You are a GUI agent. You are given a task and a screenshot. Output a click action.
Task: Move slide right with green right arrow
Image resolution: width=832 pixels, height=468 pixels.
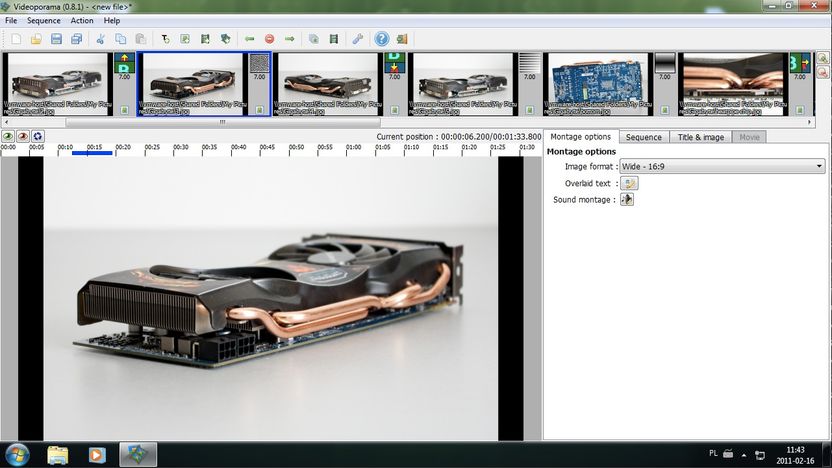point(290,39)
